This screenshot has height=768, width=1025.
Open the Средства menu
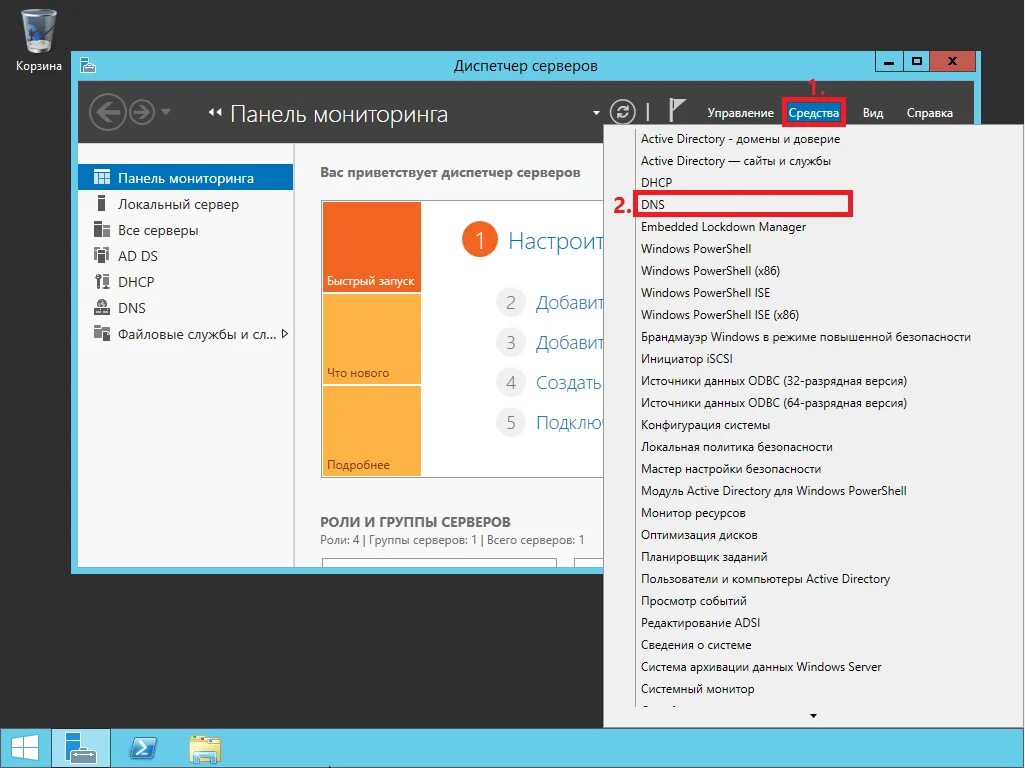click(x=813, y=113)
